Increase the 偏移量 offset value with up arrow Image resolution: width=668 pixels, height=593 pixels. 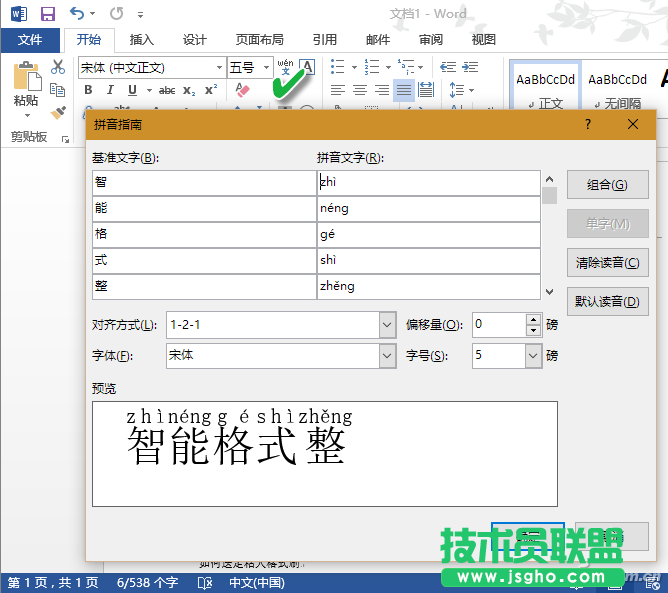click(x=533, y=319)
